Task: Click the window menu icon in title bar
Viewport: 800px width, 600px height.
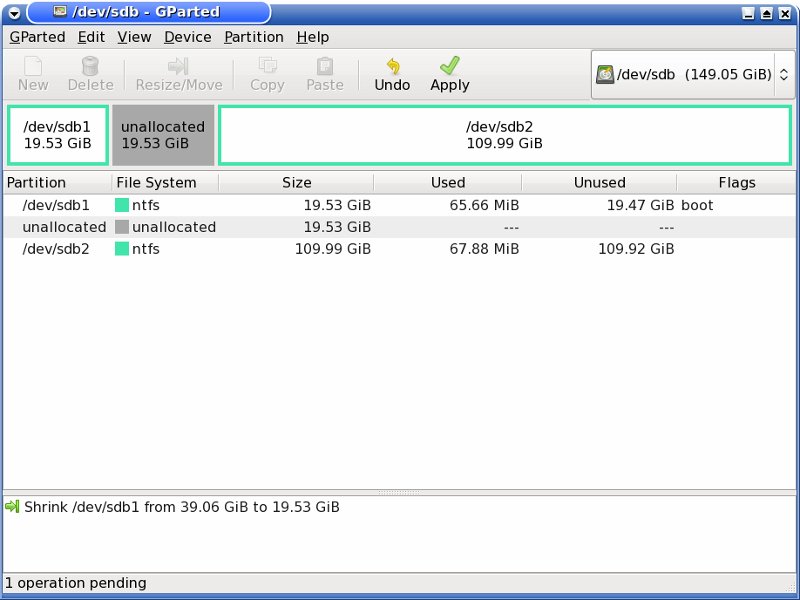Action: click(14, 13)
